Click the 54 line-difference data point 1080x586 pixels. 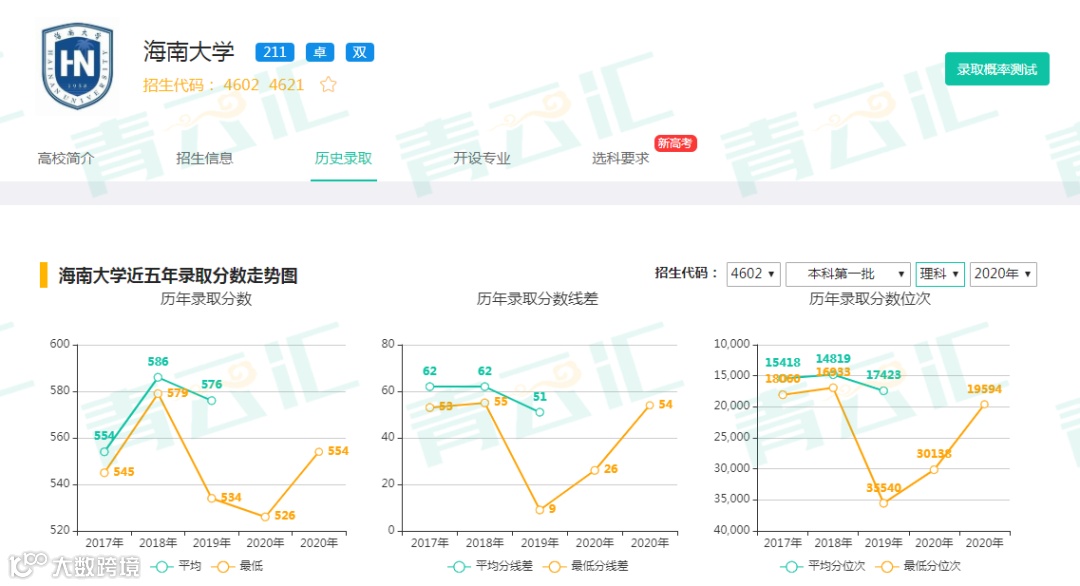650,406
